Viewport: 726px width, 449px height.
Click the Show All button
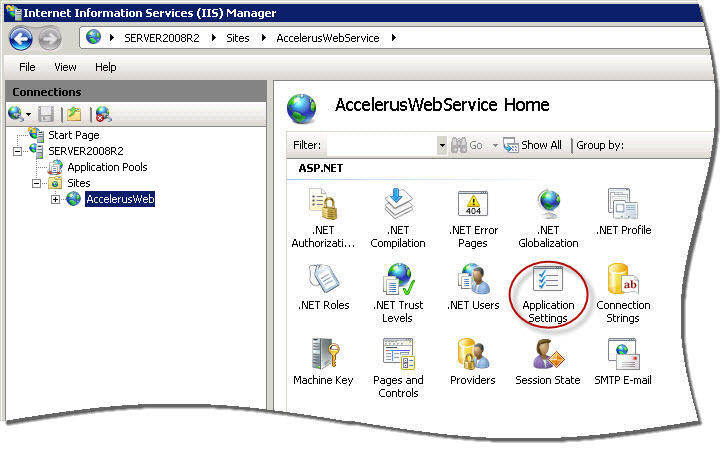point(532,145)
